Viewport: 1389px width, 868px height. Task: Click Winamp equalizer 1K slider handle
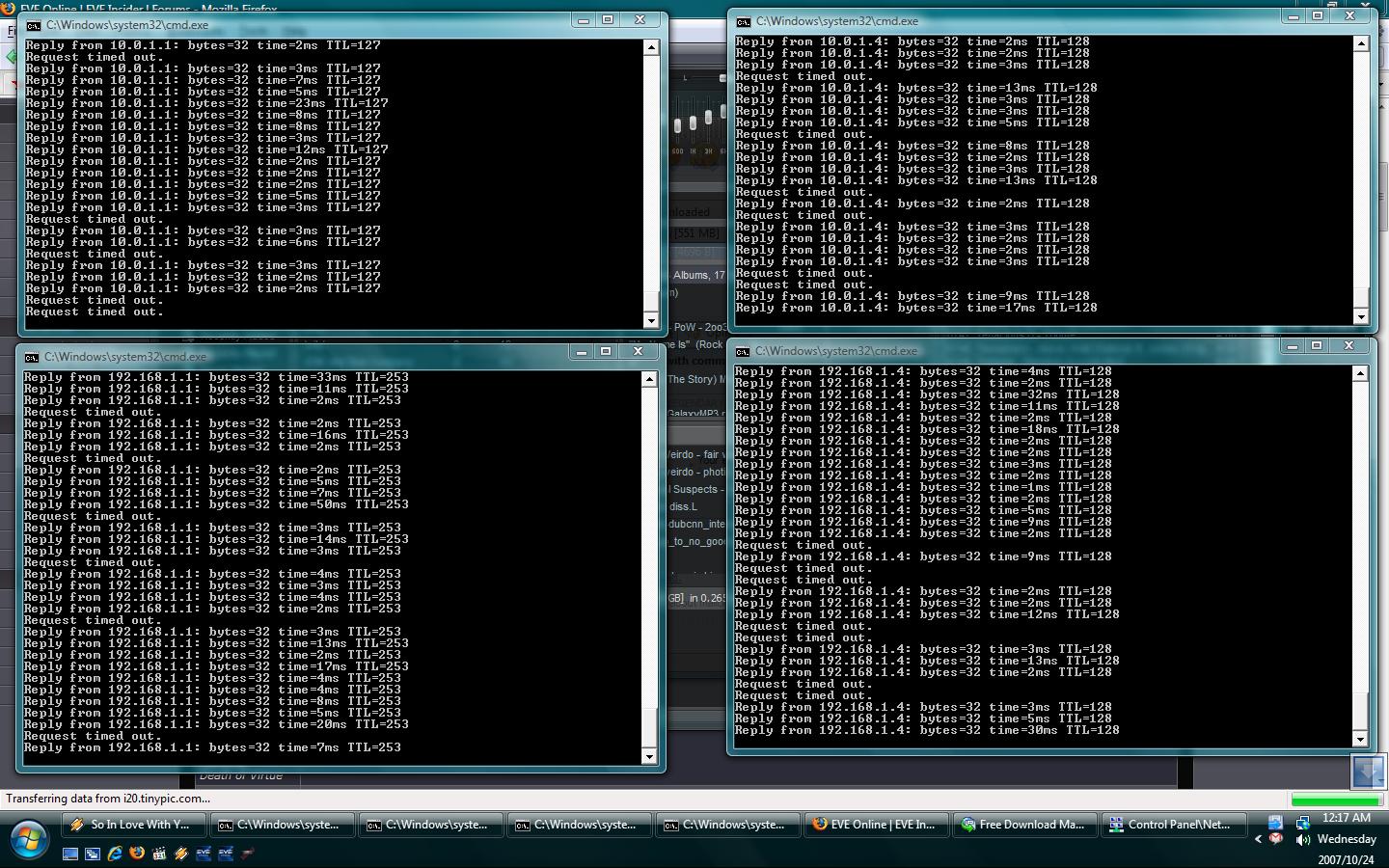pos(693,122)
